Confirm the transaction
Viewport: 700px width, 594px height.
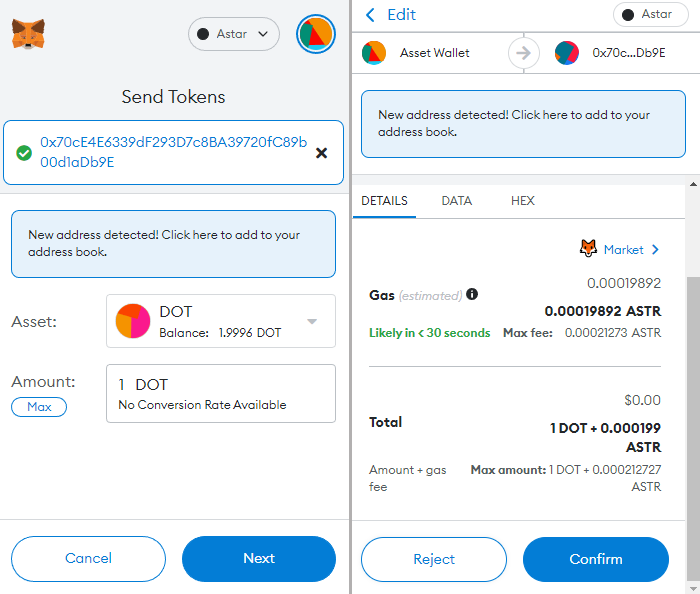[x=595, y=559]
